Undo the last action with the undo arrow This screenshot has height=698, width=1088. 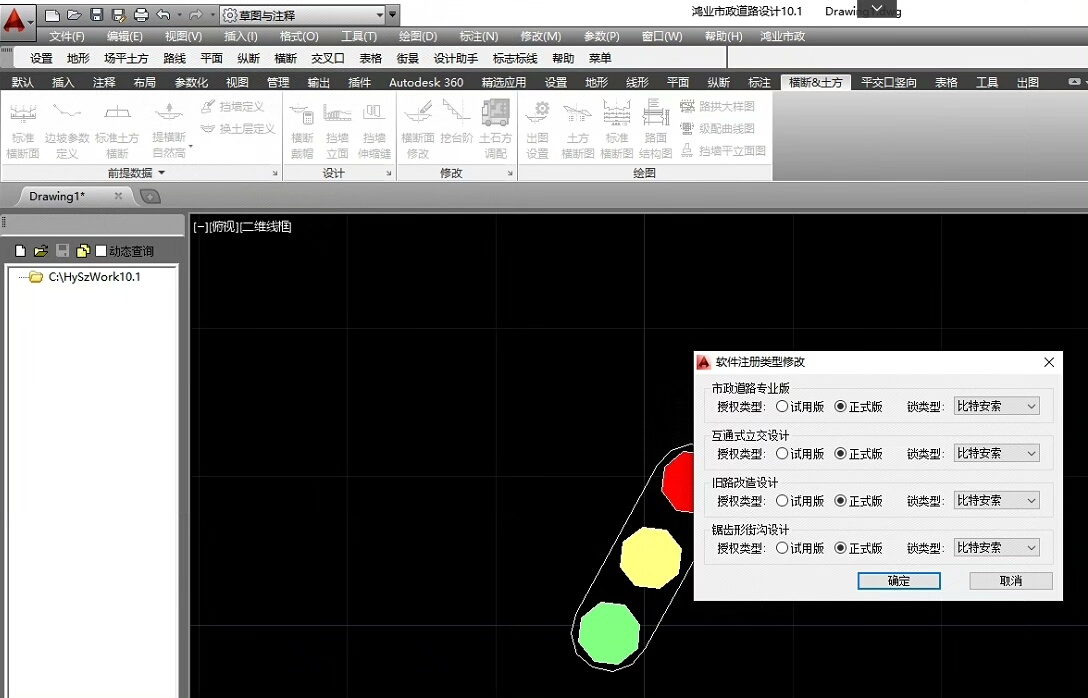point(164,15)
